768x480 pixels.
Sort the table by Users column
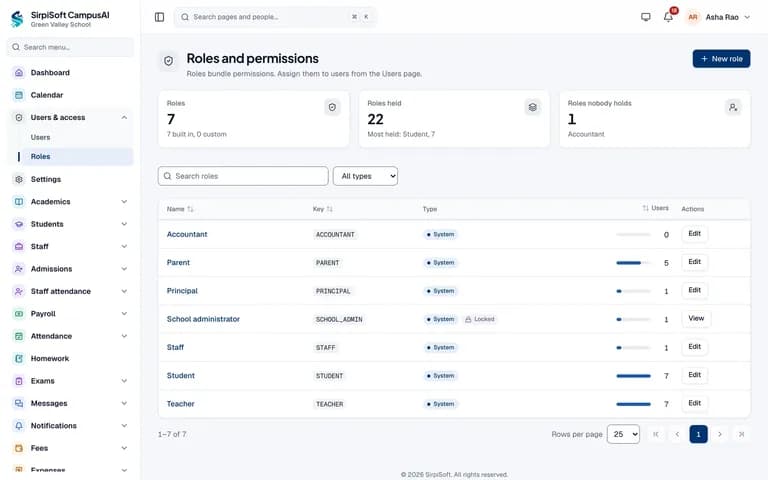[x=655, y=208]
